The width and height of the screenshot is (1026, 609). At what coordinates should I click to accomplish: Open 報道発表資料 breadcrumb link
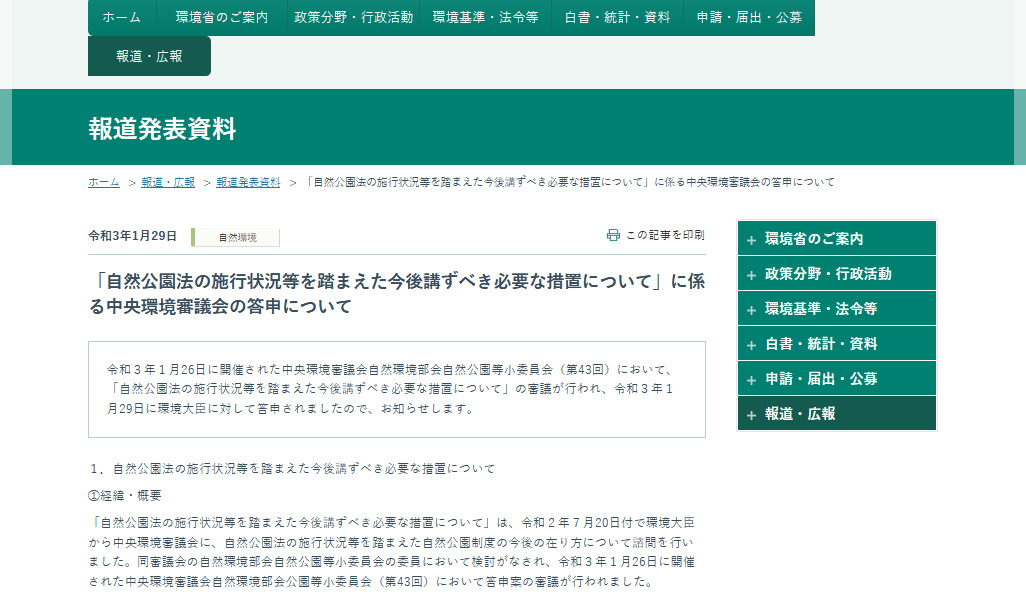click(x=248, y=182)
